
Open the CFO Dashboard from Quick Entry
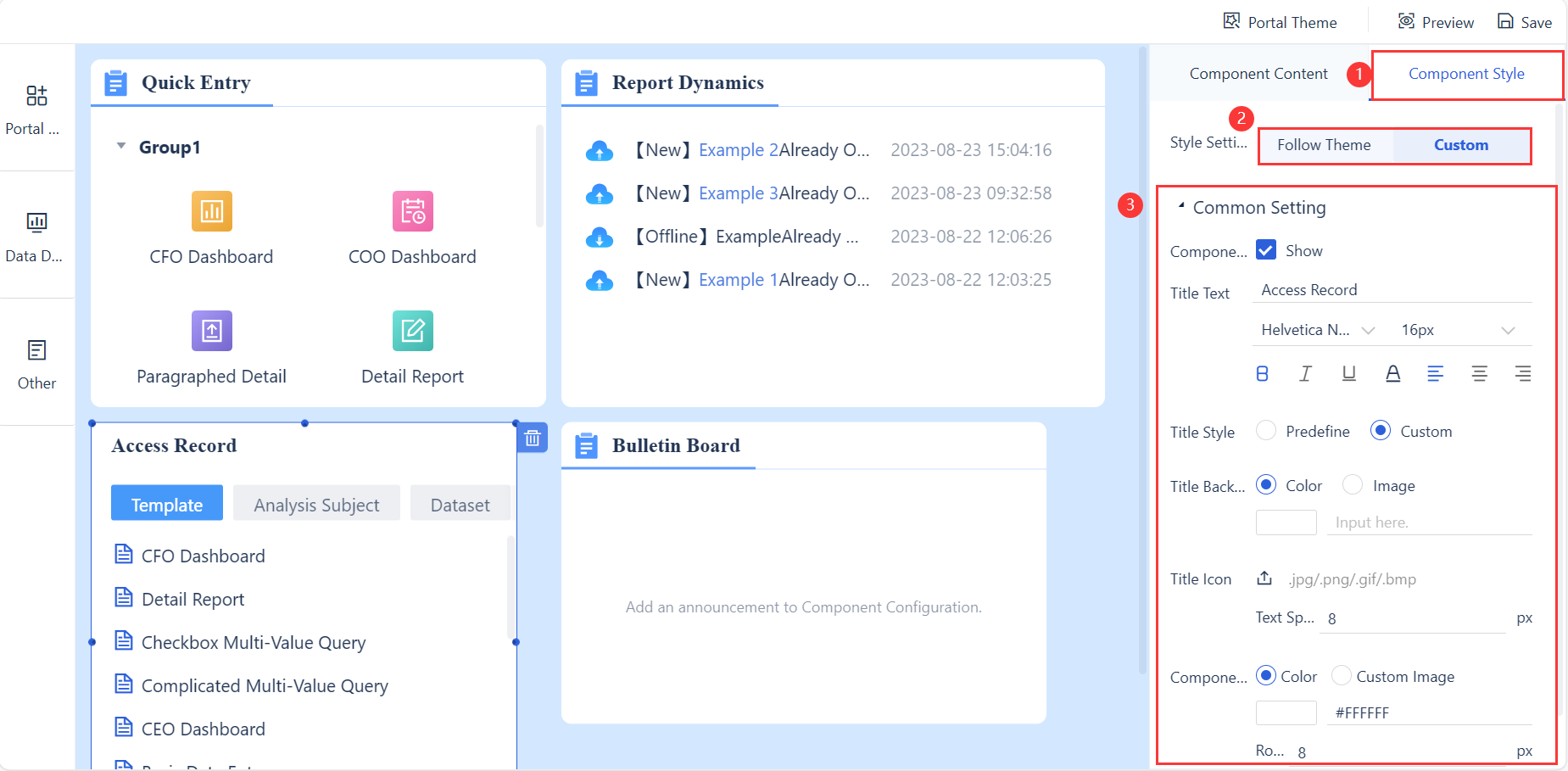pos(211,211)
